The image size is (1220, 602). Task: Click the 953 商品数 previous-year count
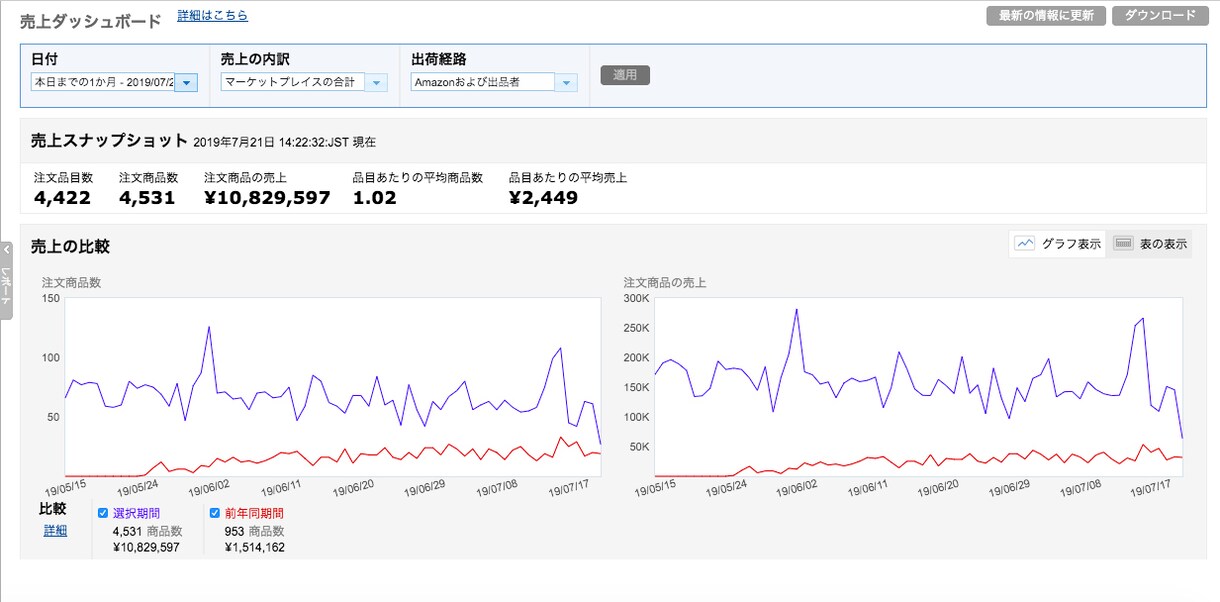click(254, 531)
